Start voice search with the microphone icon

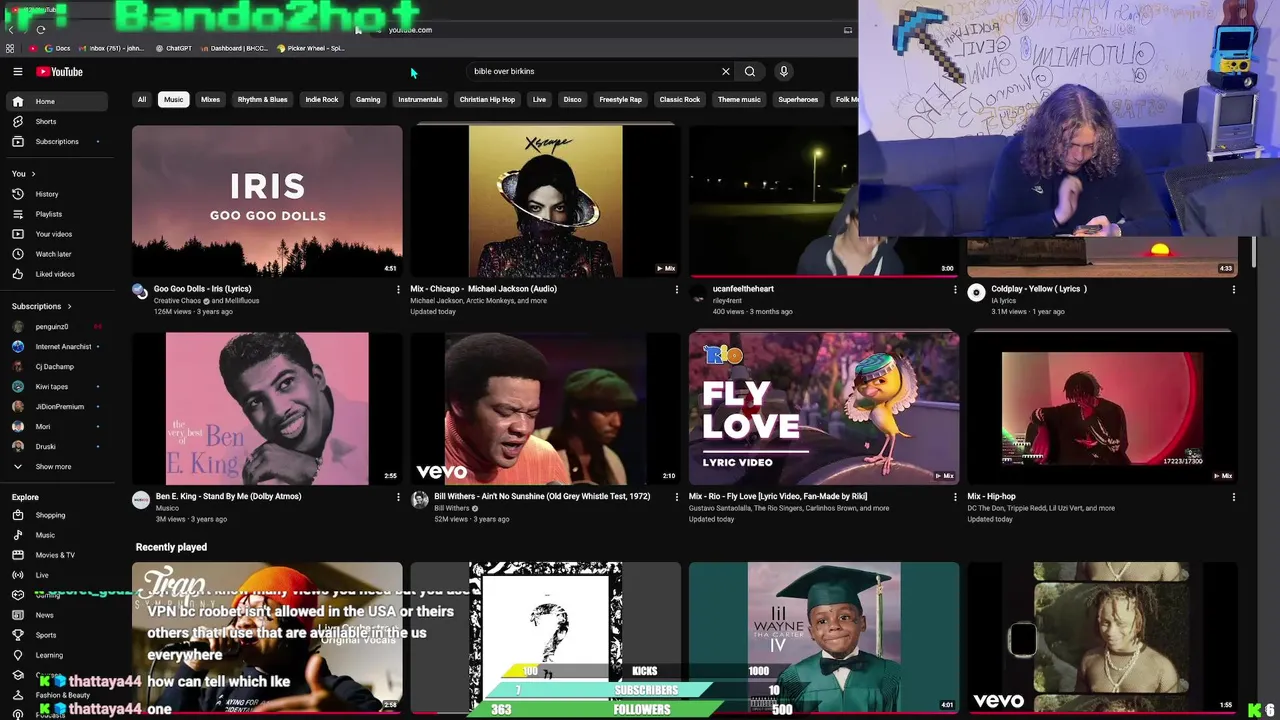(784, 71)
